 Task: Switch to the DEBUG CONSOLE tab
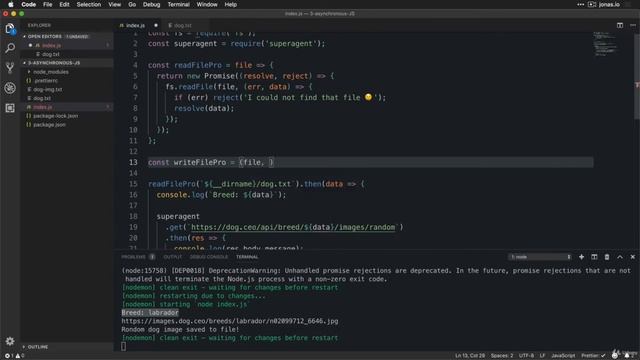coord(209,257)
